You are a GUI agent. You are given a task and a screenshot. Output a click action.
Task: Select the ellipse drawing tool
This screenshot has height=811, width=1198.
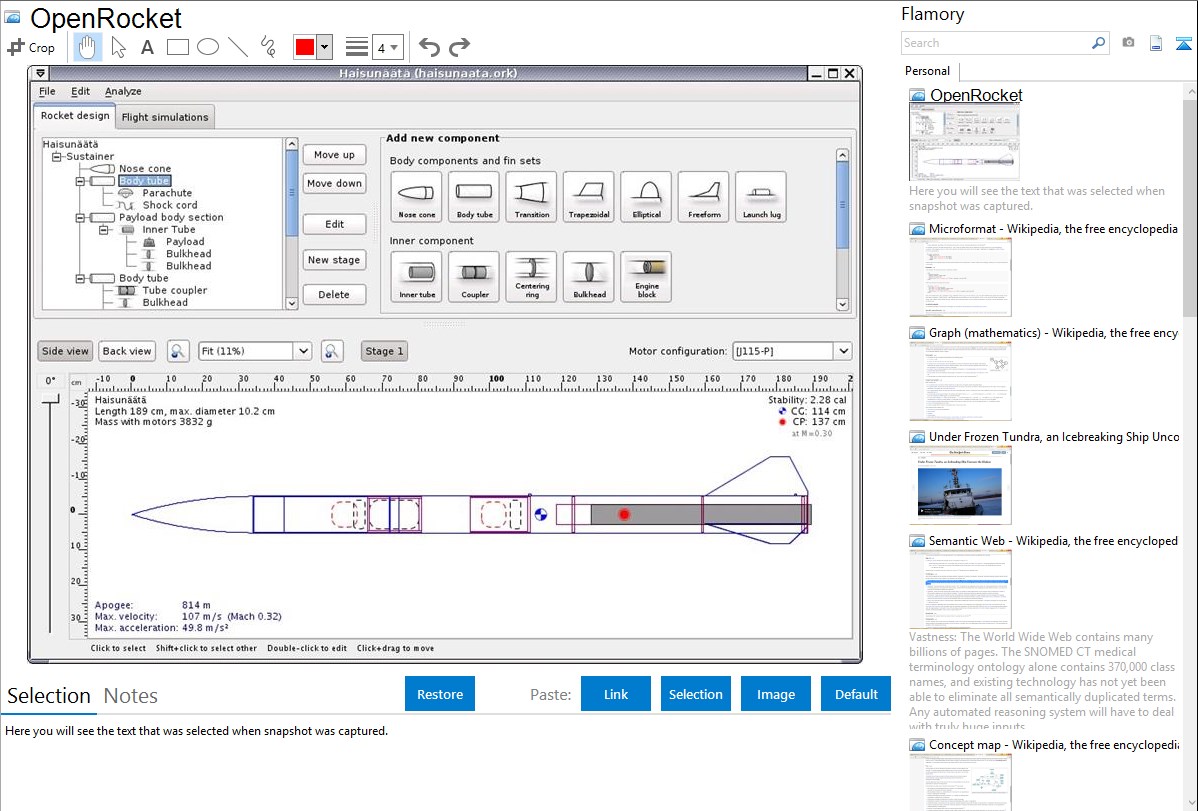point(207,47)
